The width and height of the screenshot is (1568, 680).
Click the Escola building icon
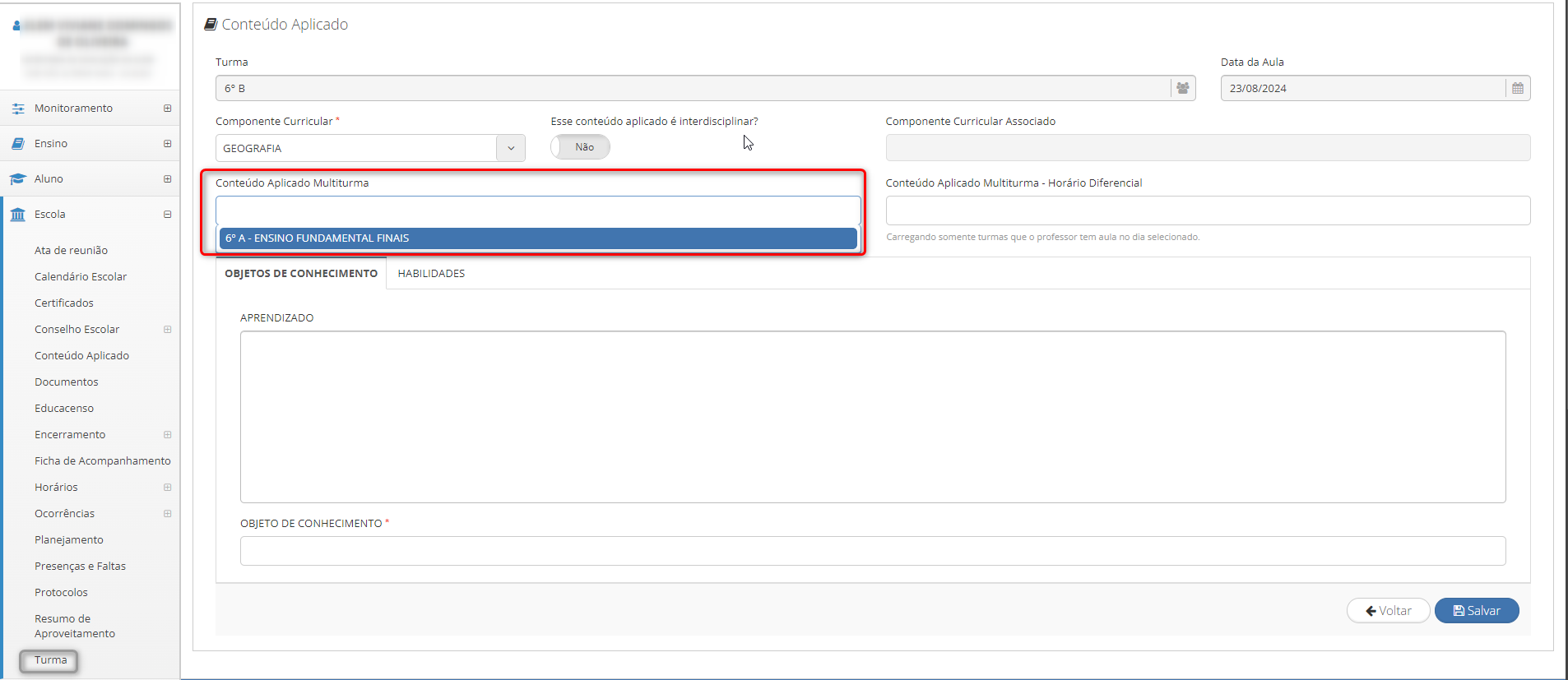tap(18, 215)
